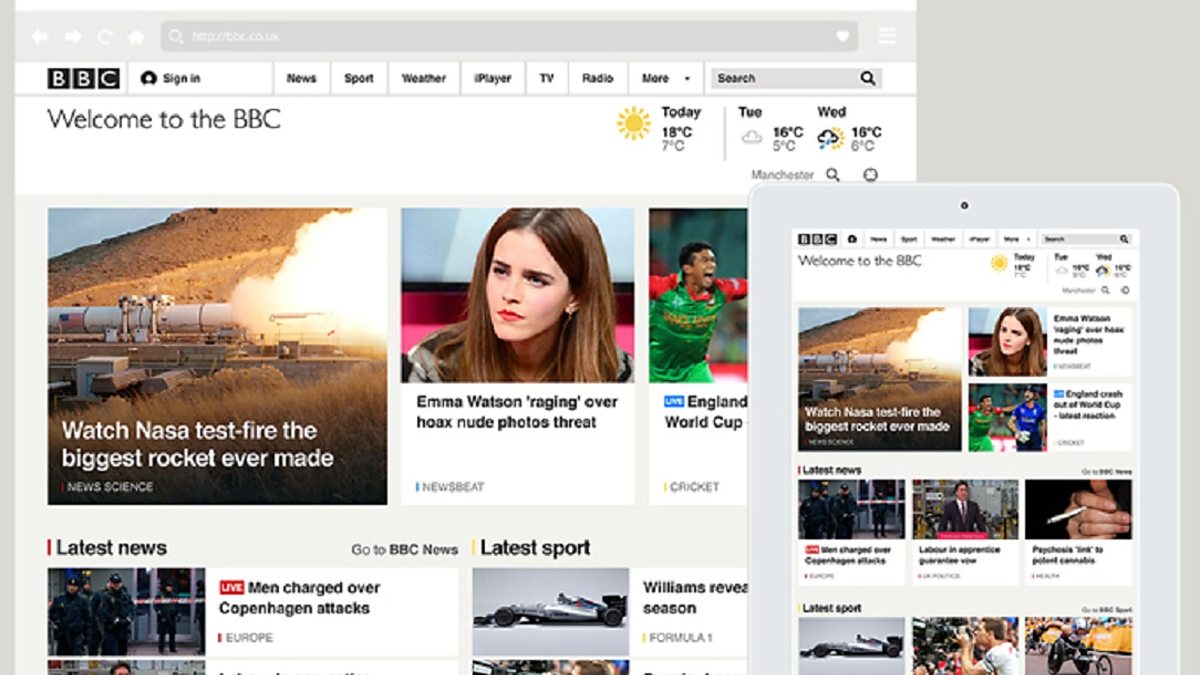Click the EUROPE tag under Copenhagen story

pos(247,637)
